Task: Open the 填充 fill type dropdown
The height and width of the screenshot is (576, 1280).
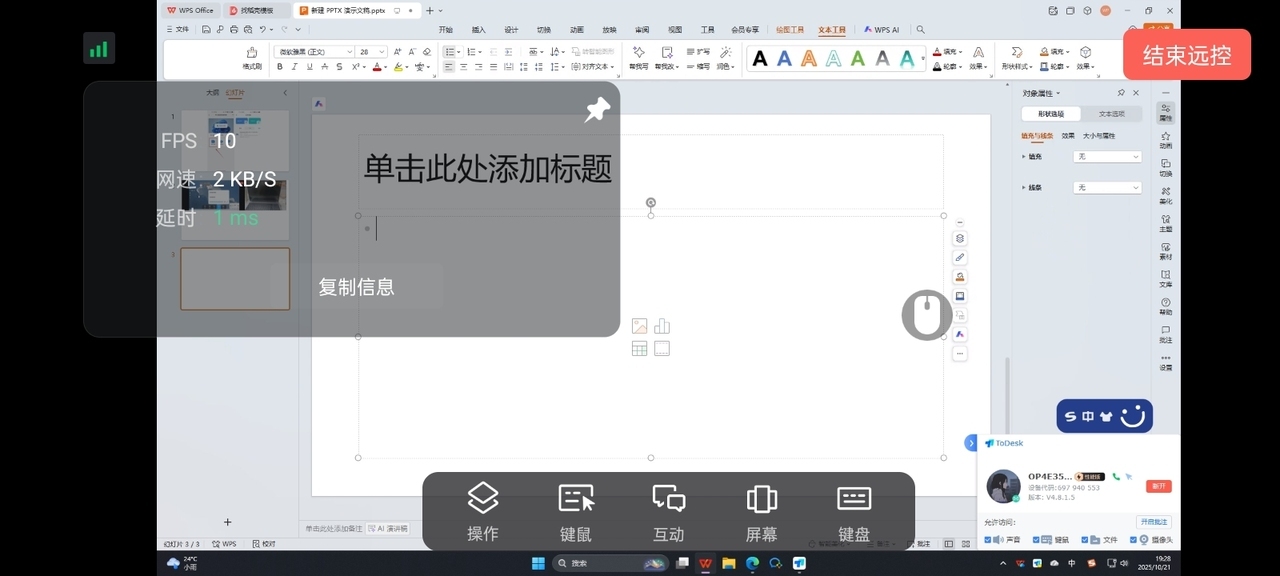Action: 1107,157
